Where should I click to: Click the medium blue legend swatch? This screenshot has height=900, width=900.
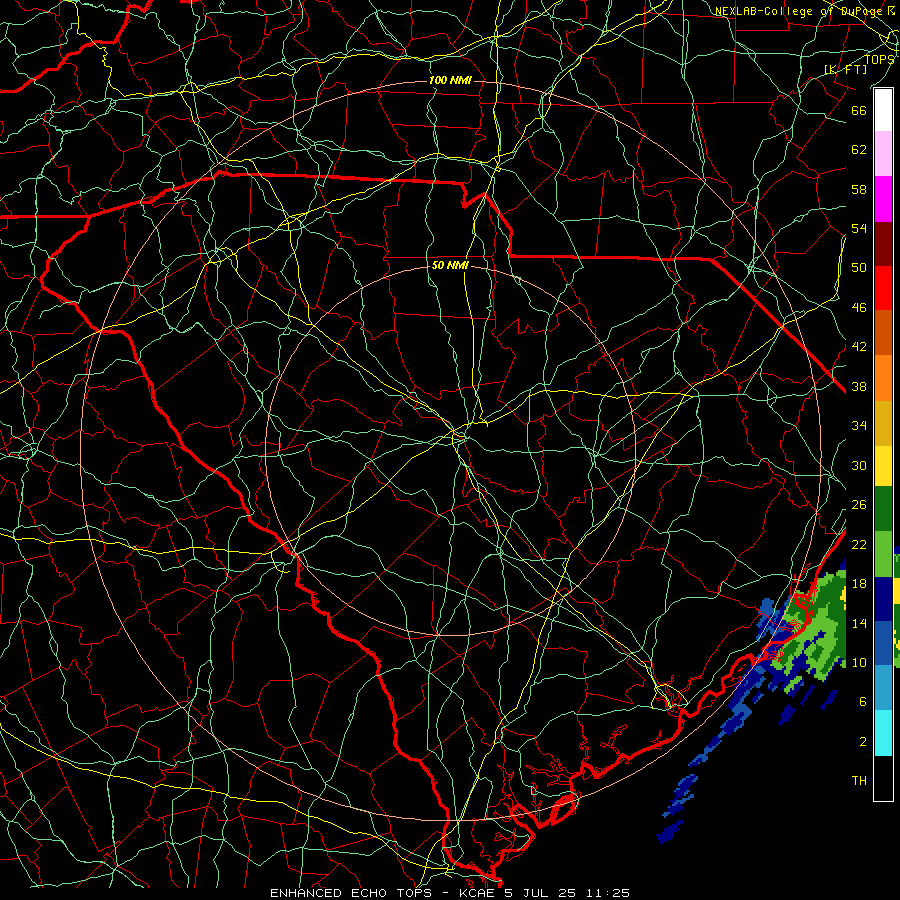(x=883, y=643)
